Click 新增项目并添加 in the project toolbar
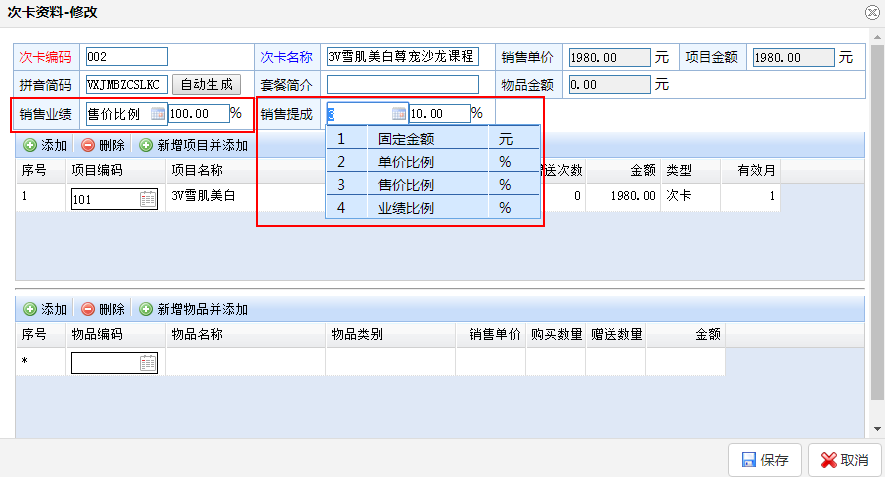Image resolution: width=885 pixels, height=477 pixels. tap(146, 146)
